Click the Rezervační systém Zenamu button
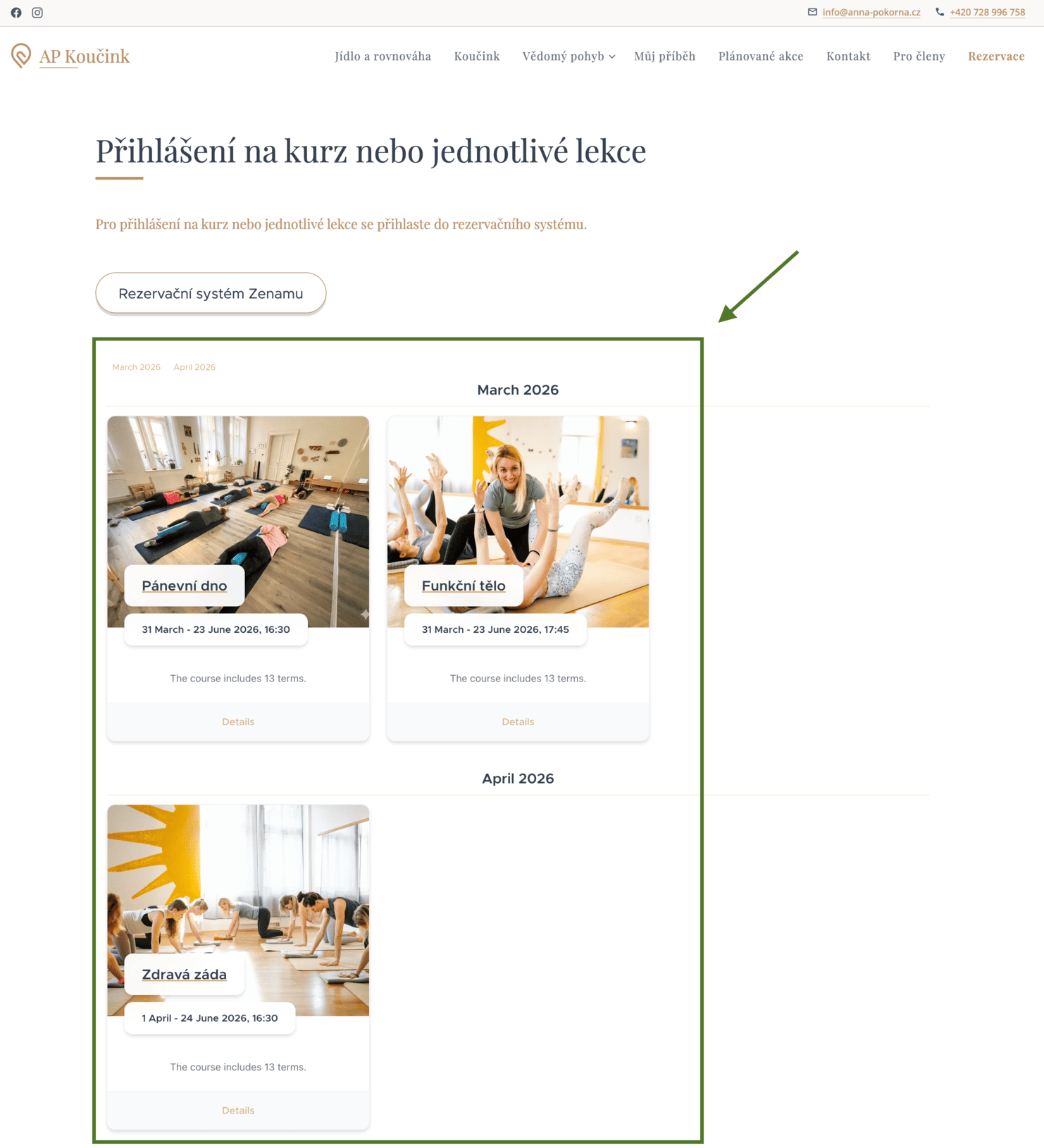Screen dimensions: 1044x1148 [x=211, y=293]
